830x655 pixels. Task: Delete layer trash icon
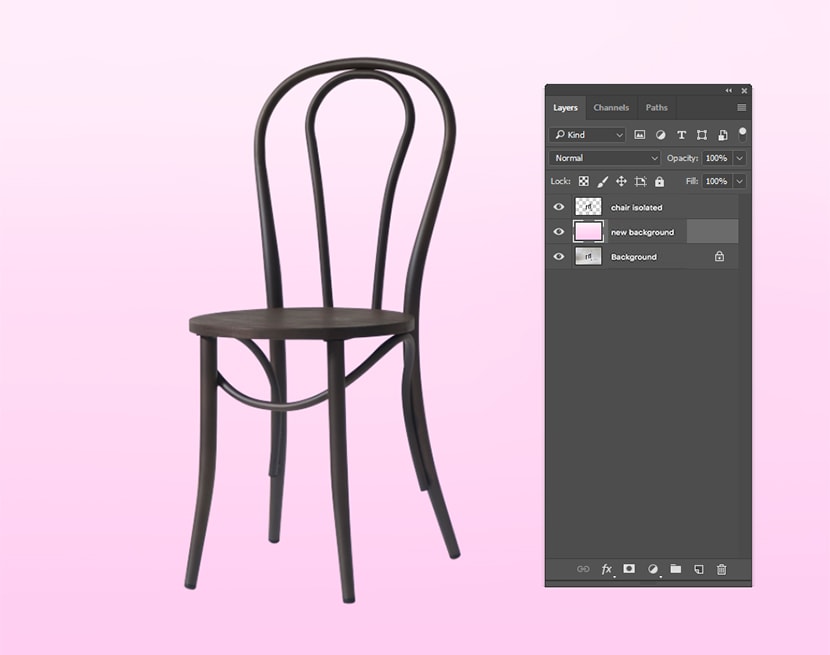point(721,569)
